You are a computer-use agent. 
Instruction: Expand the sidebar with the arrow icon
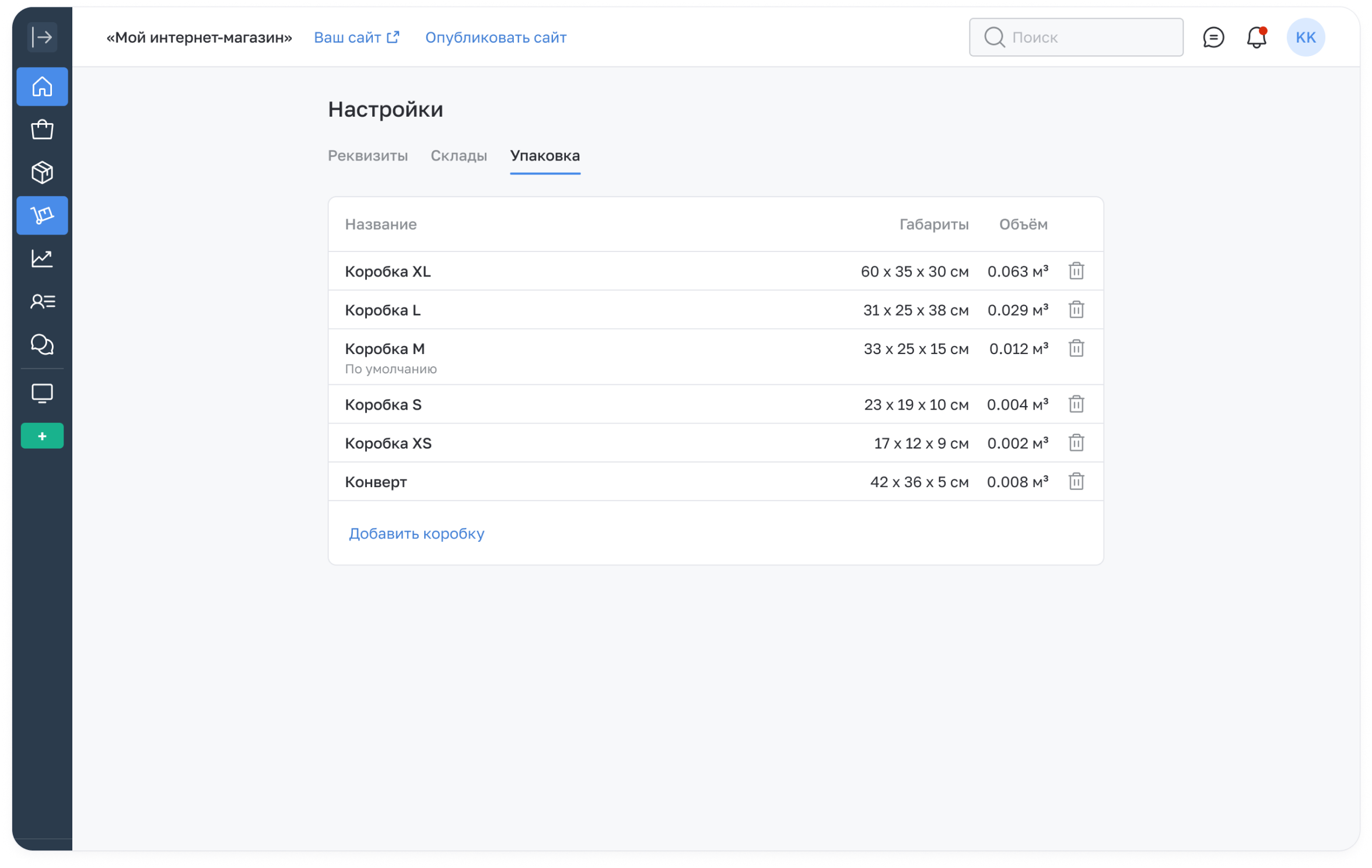click(42, 37)
